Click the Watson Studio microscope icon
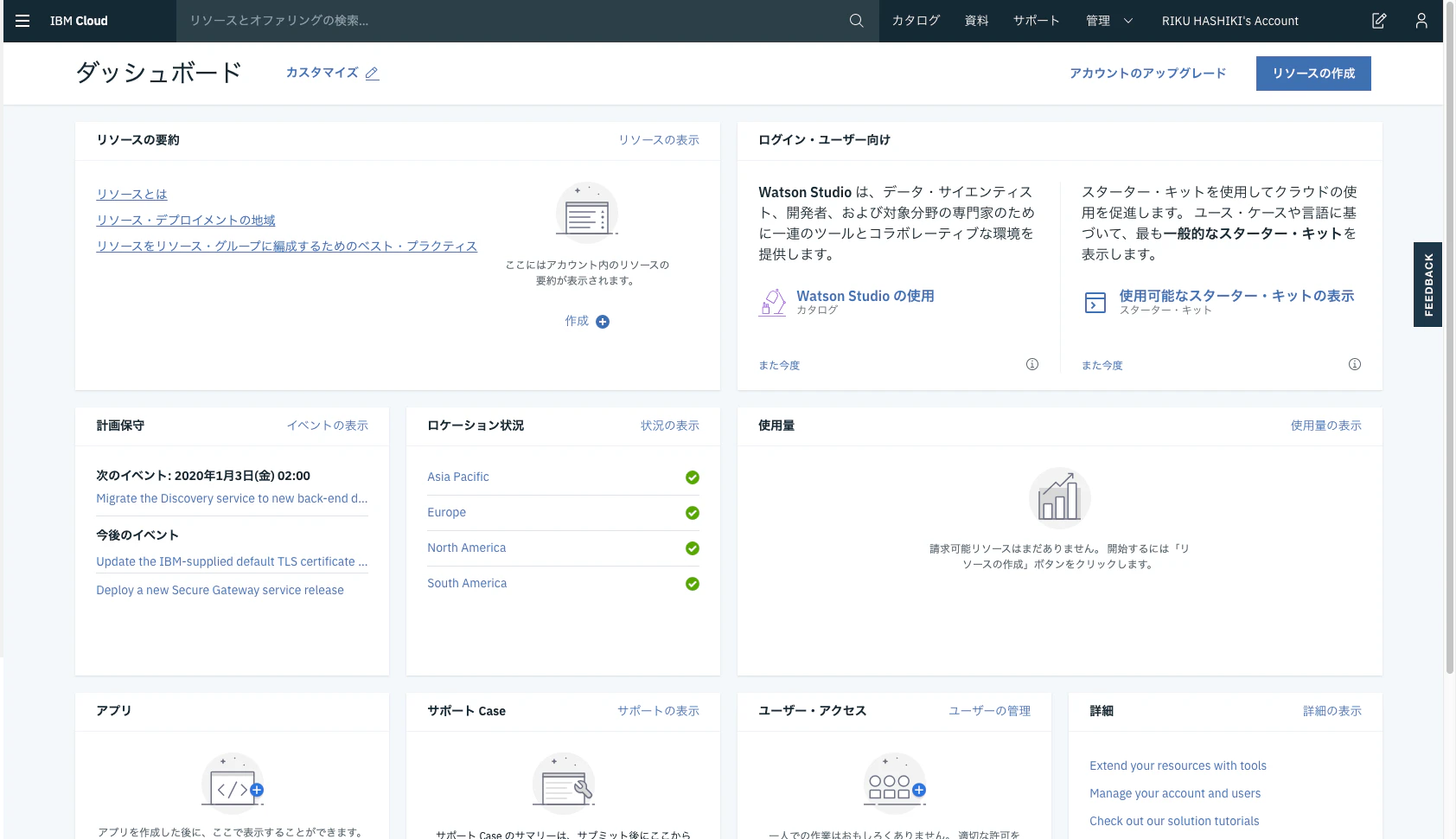 tap(772, 303)
